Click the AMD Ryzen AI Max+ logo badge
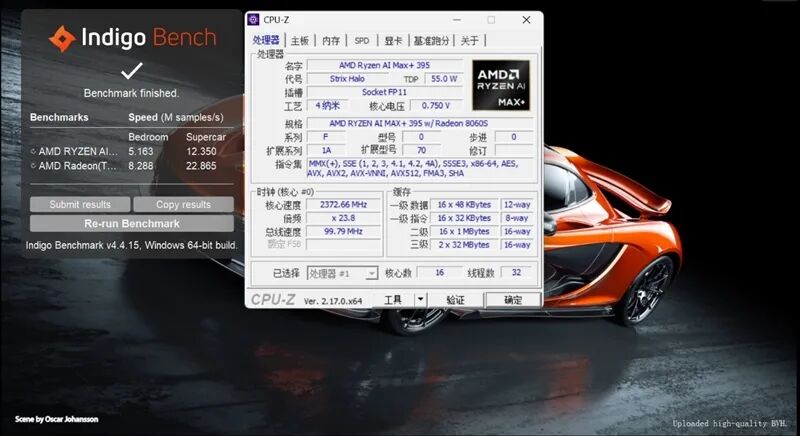The image size is (800, 436). (x=501, y=85)
